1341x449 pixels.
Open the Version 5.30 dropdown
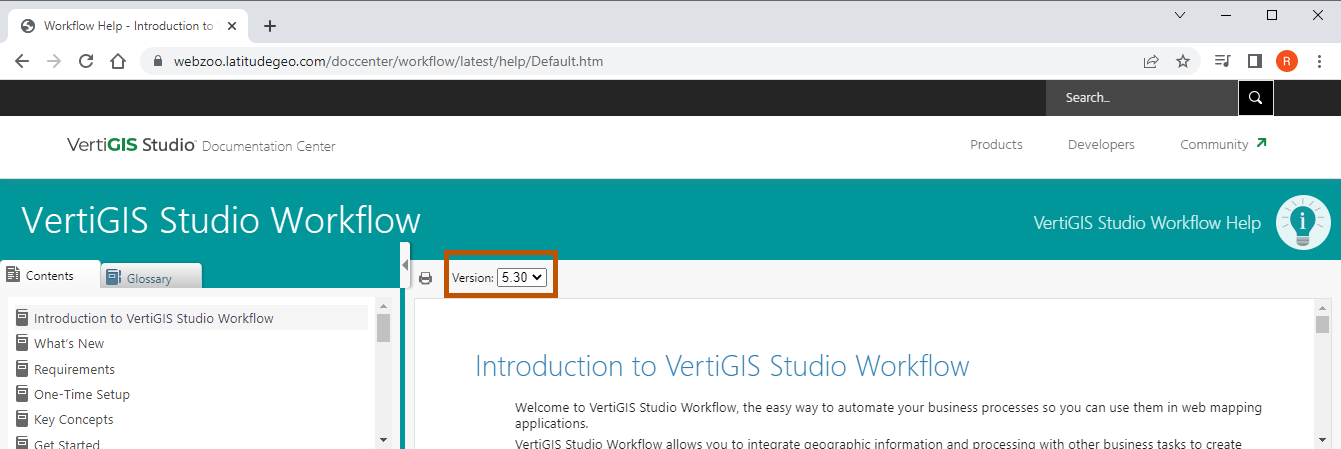point(522,277)
